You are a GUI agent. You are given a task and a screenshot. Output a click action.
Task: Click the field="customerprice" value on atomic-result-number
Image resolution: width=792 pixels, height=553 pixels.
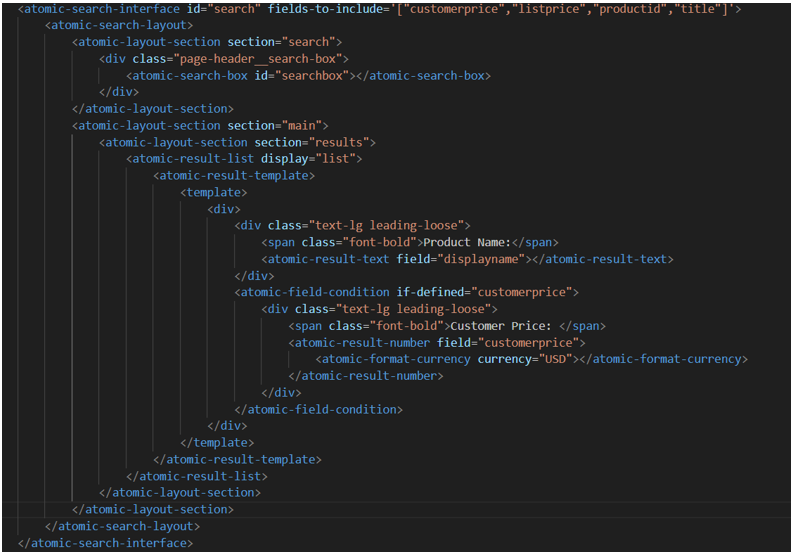tap(528, 343)
